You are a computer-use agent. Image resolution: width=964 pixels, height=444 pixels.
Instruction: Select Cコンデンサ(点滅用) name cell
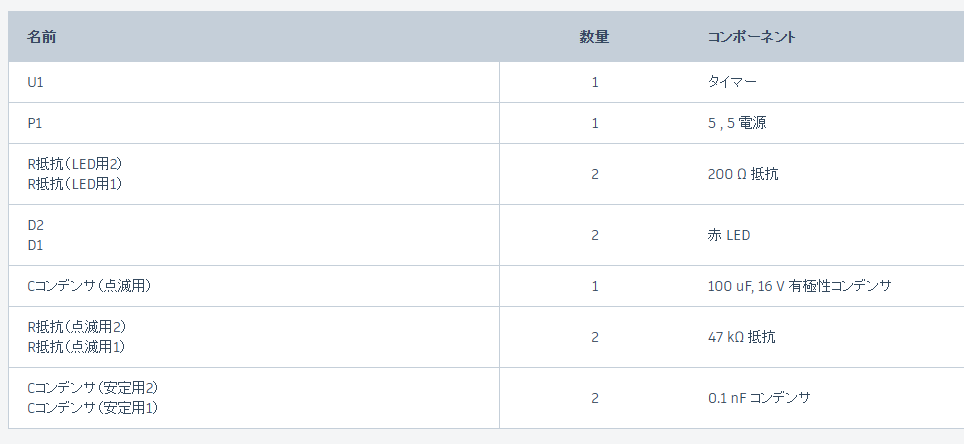(89, 286)
